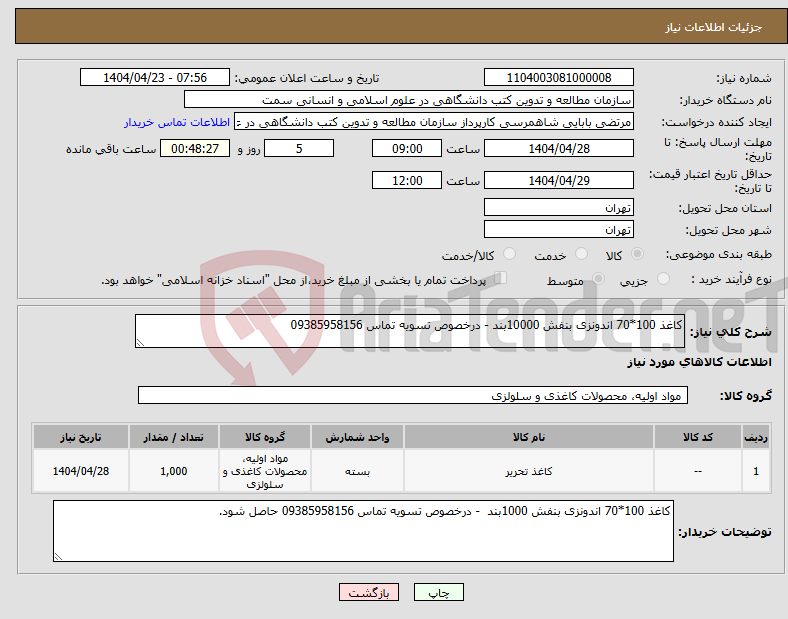Click the row number 1 cell
This screenshot has height=619, width=788.
[x=756, y=471]
